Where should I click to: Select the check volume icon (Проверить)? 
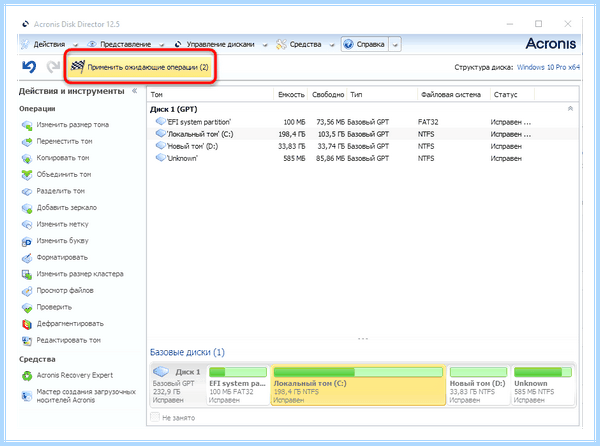pos(27,308)
